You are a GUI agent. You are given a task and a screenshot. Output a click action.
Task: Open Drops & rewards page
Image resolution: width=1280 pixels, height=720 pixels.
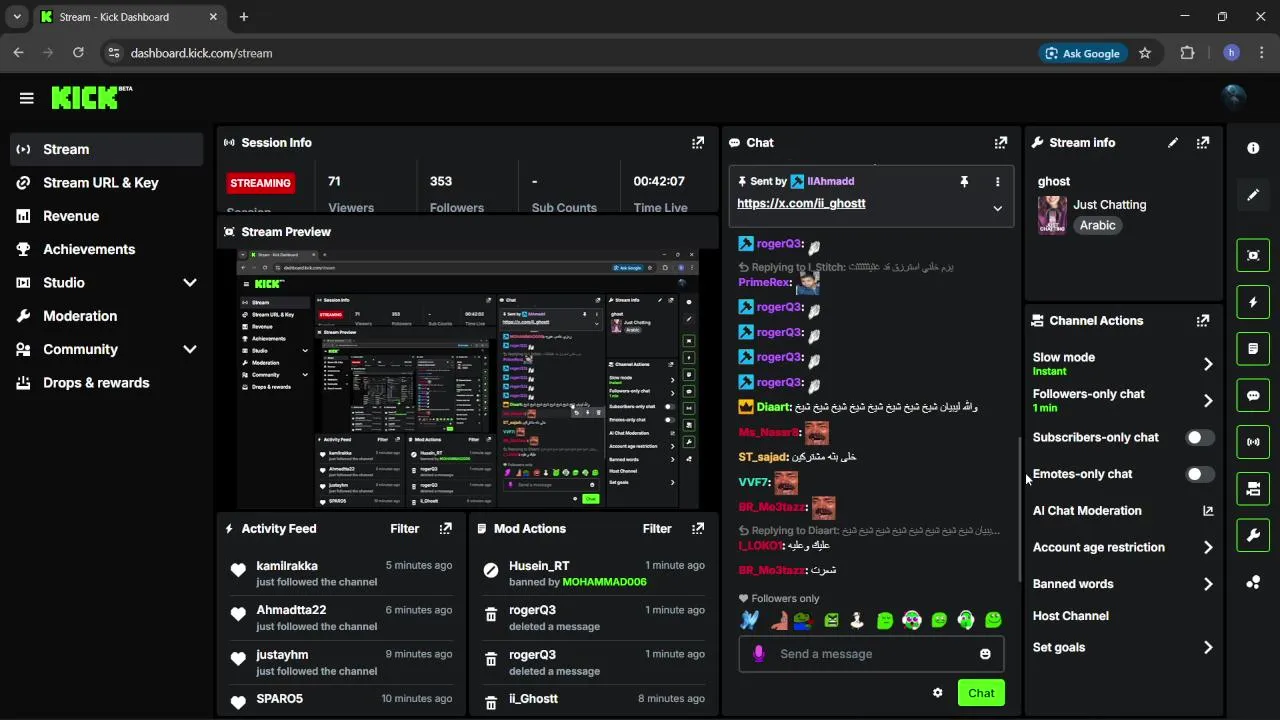coord(106,383)
